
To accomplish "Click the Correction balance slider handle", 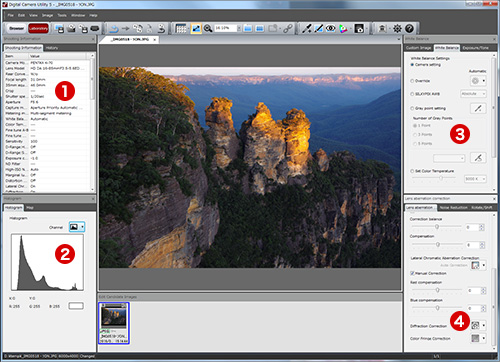I will click(437, 227).
